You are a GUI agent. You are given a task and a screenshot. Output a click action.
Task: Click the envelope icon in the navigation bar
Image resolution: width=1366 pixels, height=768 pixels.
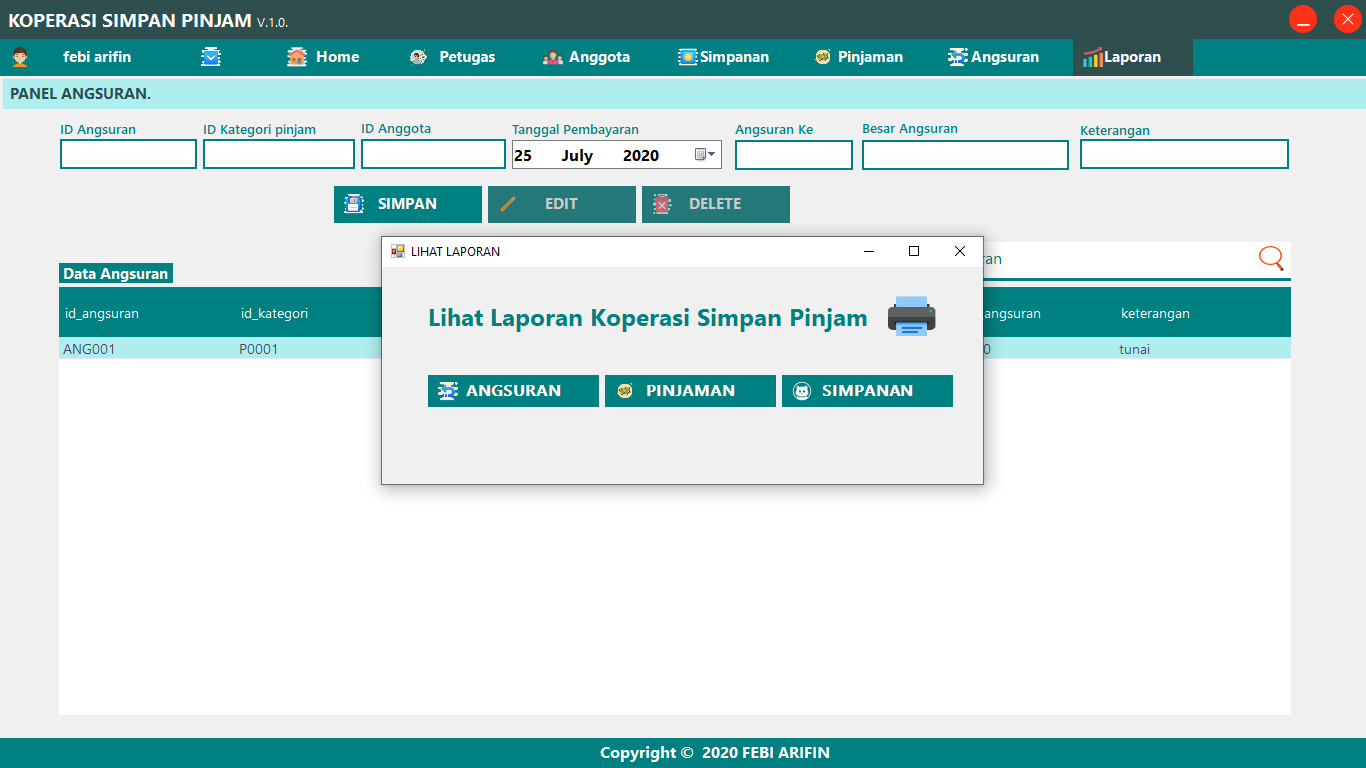211,57
